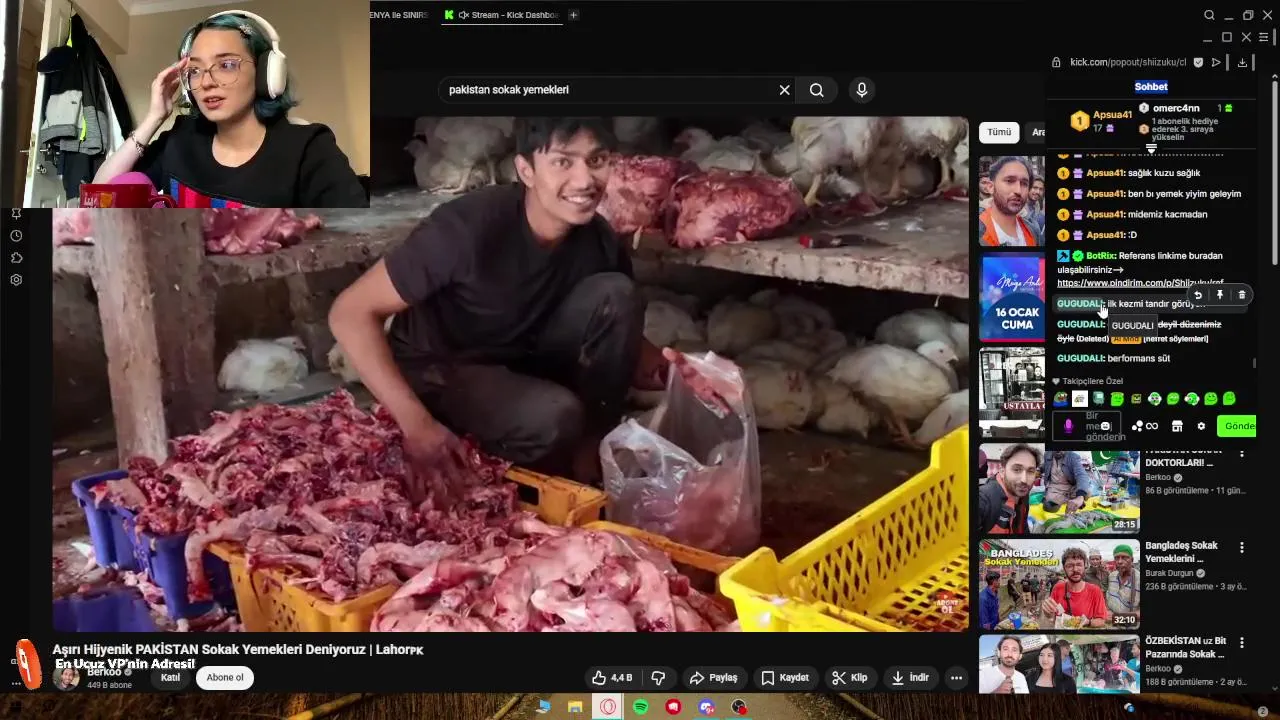The image size is (1280, 720).
Task: Start voice search with microphone icon
Action: [862, 90]
